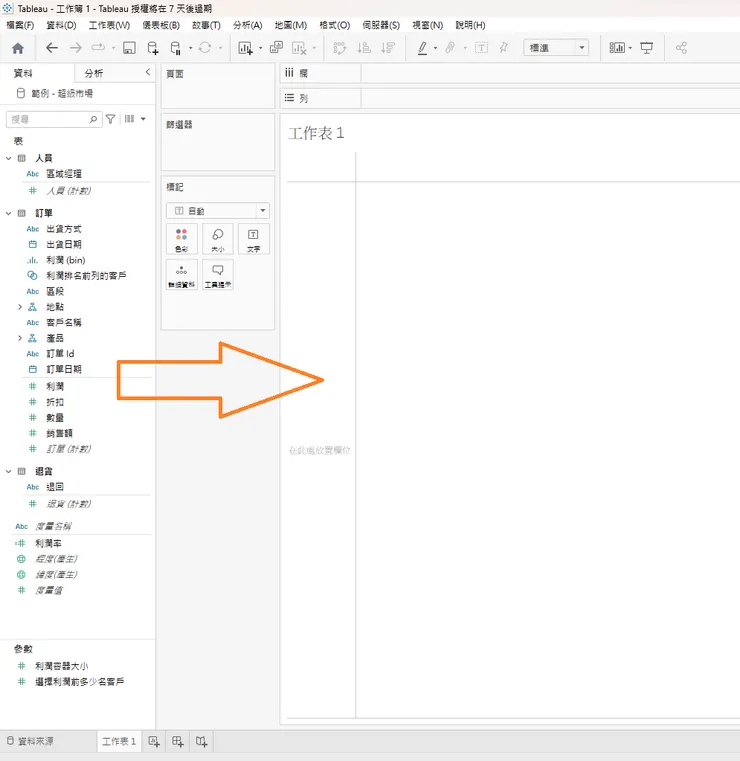Expand the 產品 hierarchy
740x761 pixels.
[x=20, y=338]
